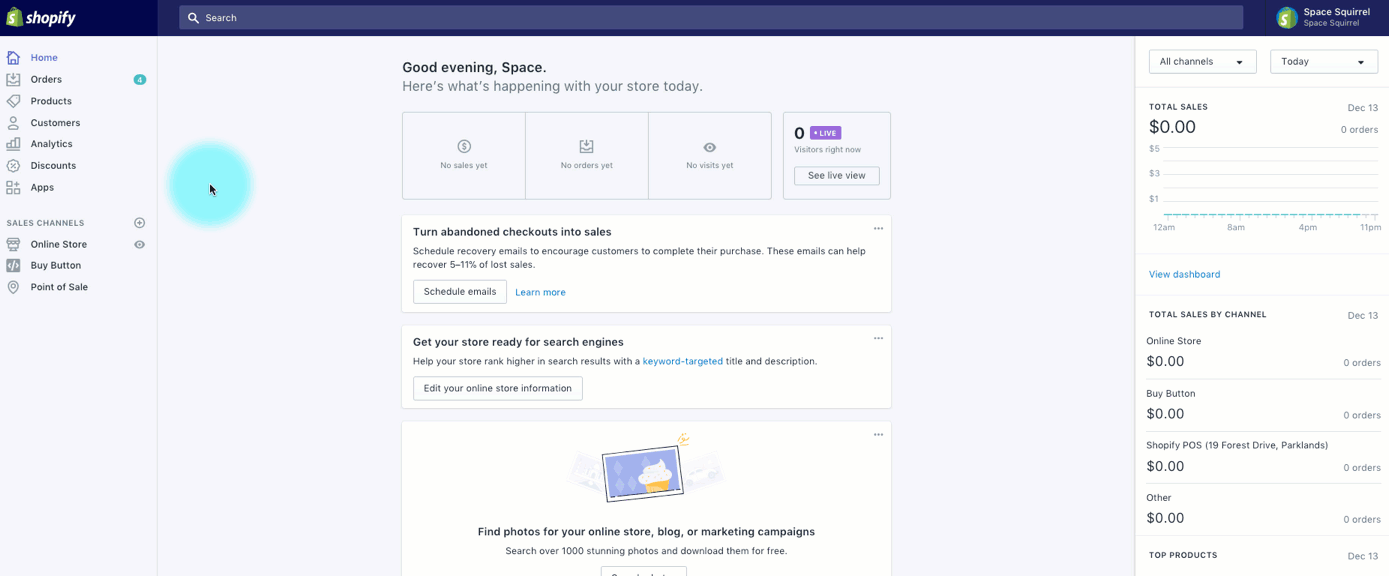The height and width of the screenshot is (576, 1389).
Task: Add a sales channel with the plus icon
Action: (x=140, y=223)
